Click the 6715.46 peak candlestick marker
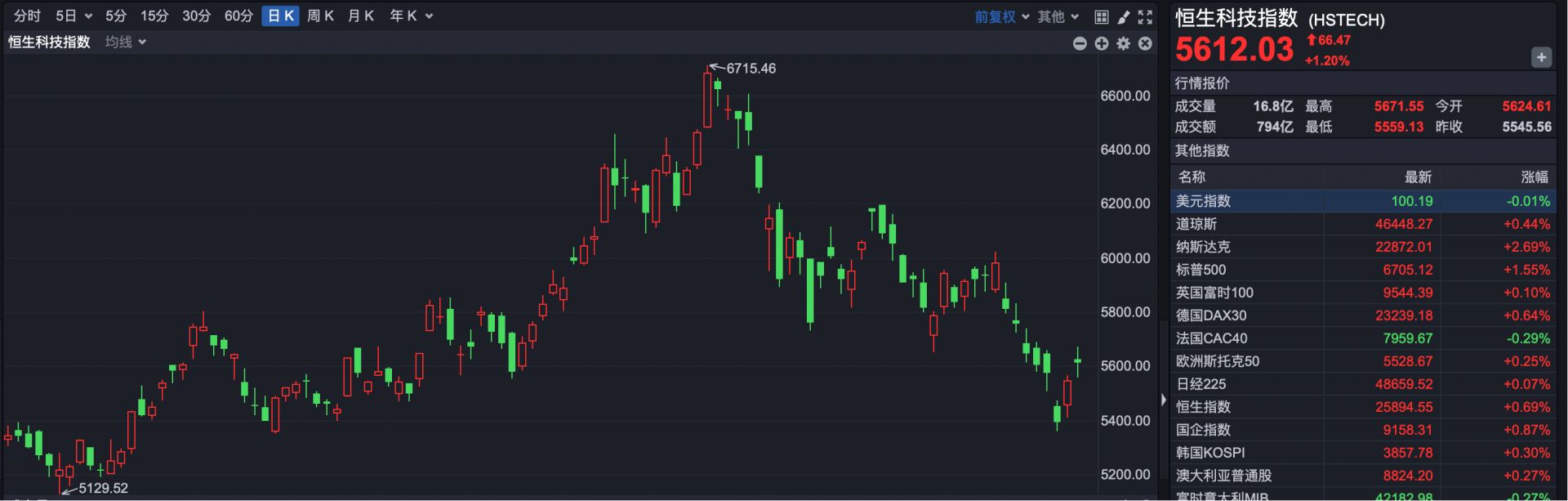The width and height of the screenshot is (1568, 501). click(x=708, y=98)
